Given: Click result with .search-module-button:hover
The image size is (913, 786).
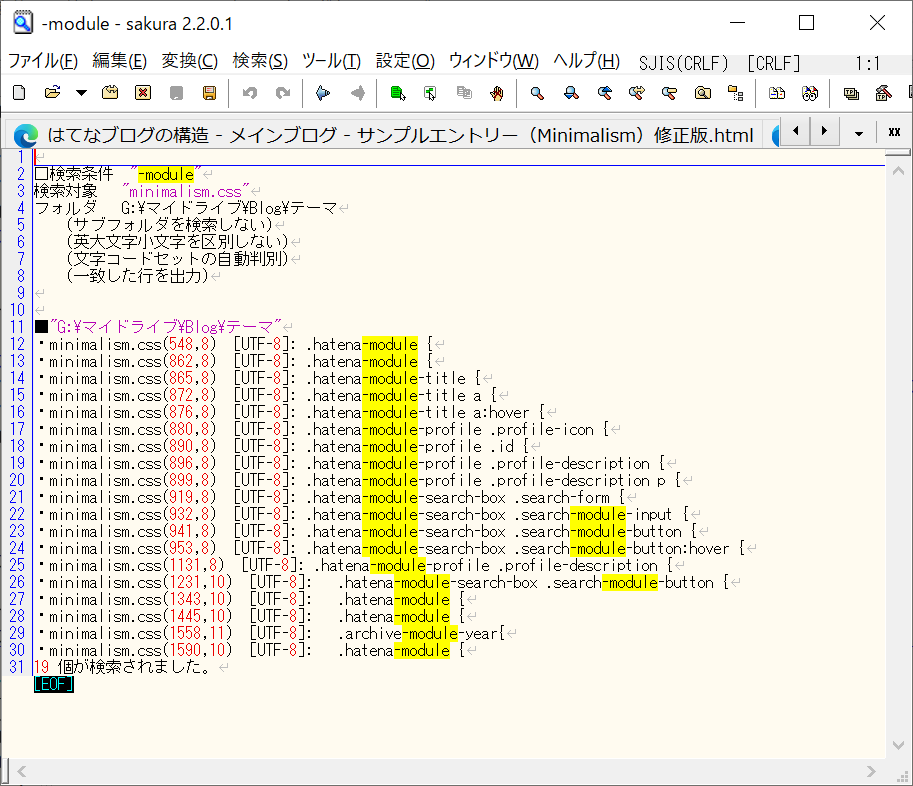Looking at the screenshot, I should tap(395, 548).
